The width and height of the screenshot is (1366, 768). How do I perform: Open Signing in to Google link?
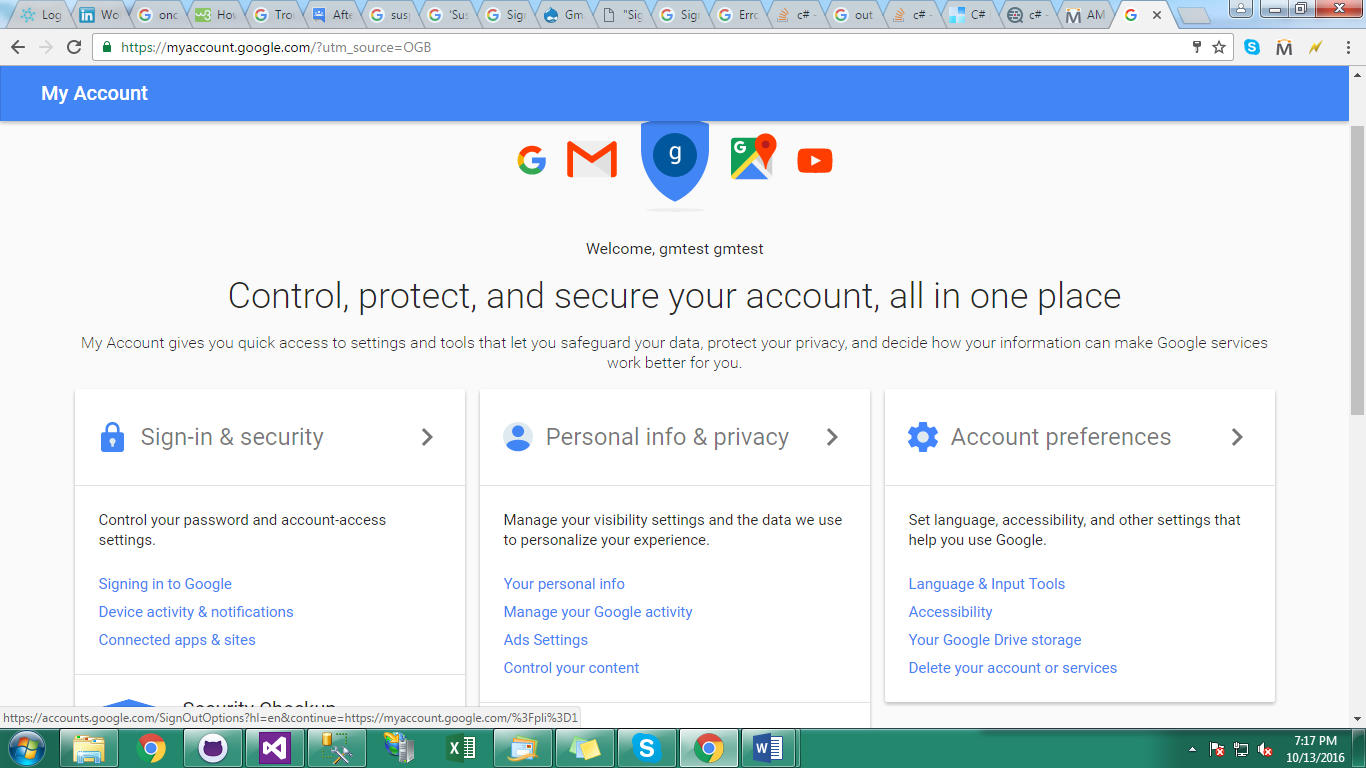click(165, 584)
